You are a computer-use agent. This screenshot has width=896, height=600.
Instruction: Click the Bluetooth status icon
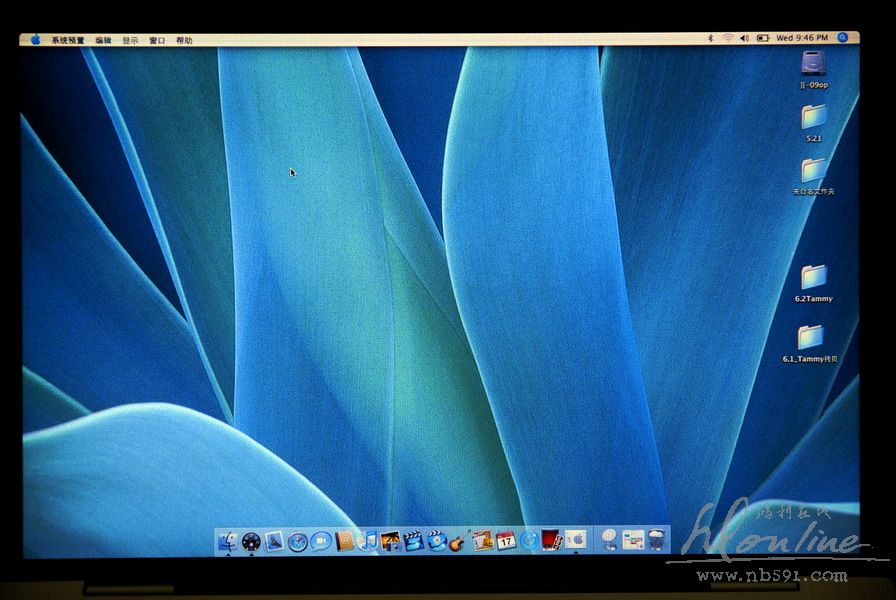[711, 38]
